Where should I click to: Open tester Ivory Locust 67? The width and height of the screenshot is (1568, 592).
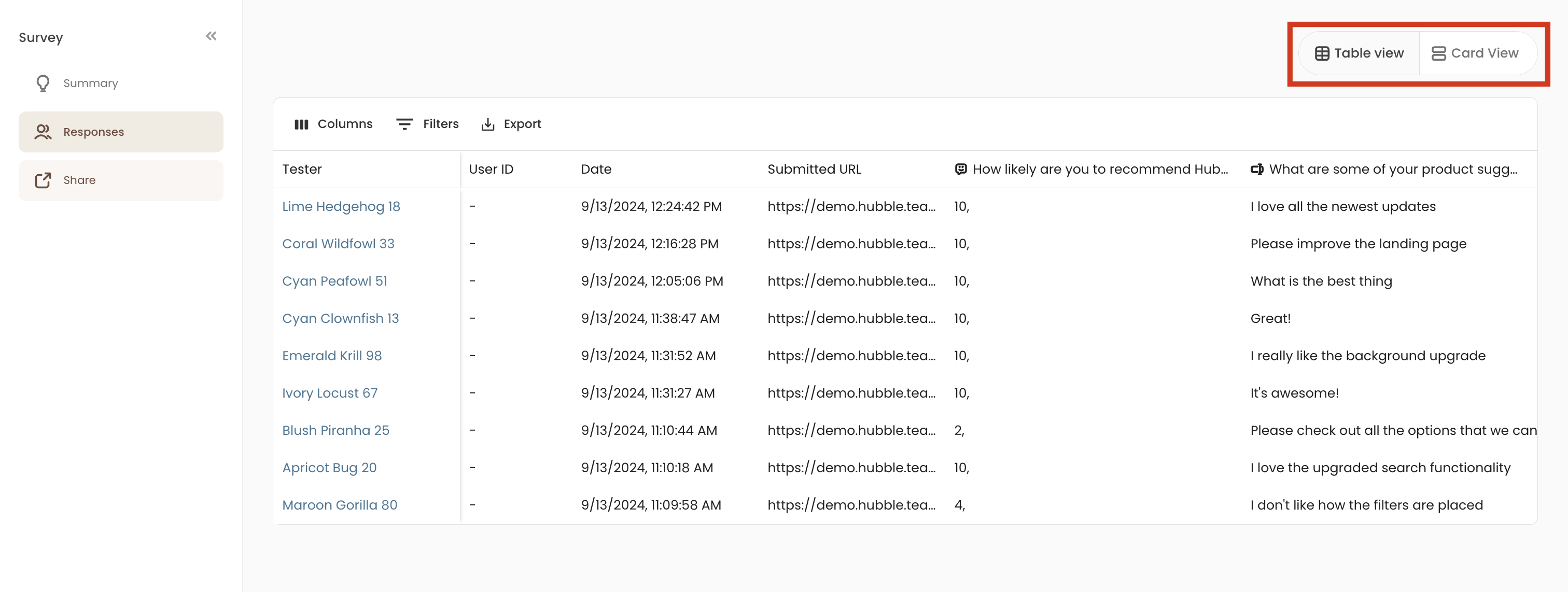pyautogui.click(x=330, y=393)
